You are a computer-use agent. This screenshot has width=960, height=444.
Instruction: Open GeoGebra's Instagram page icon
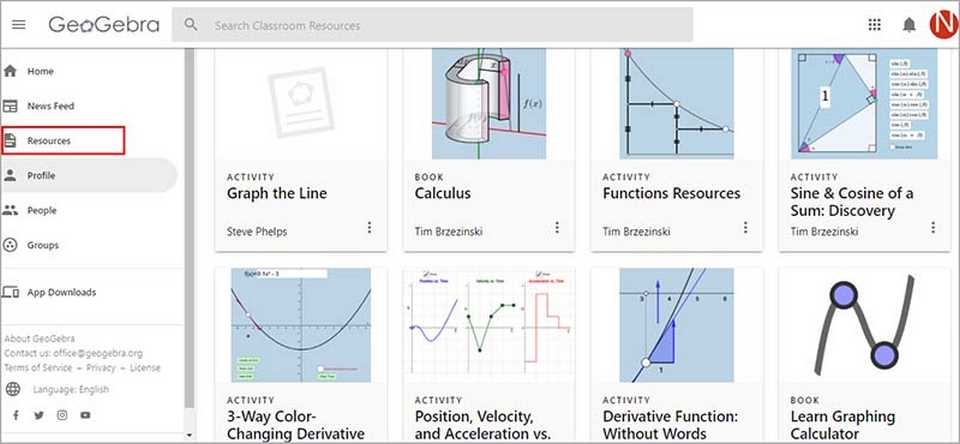62,415
